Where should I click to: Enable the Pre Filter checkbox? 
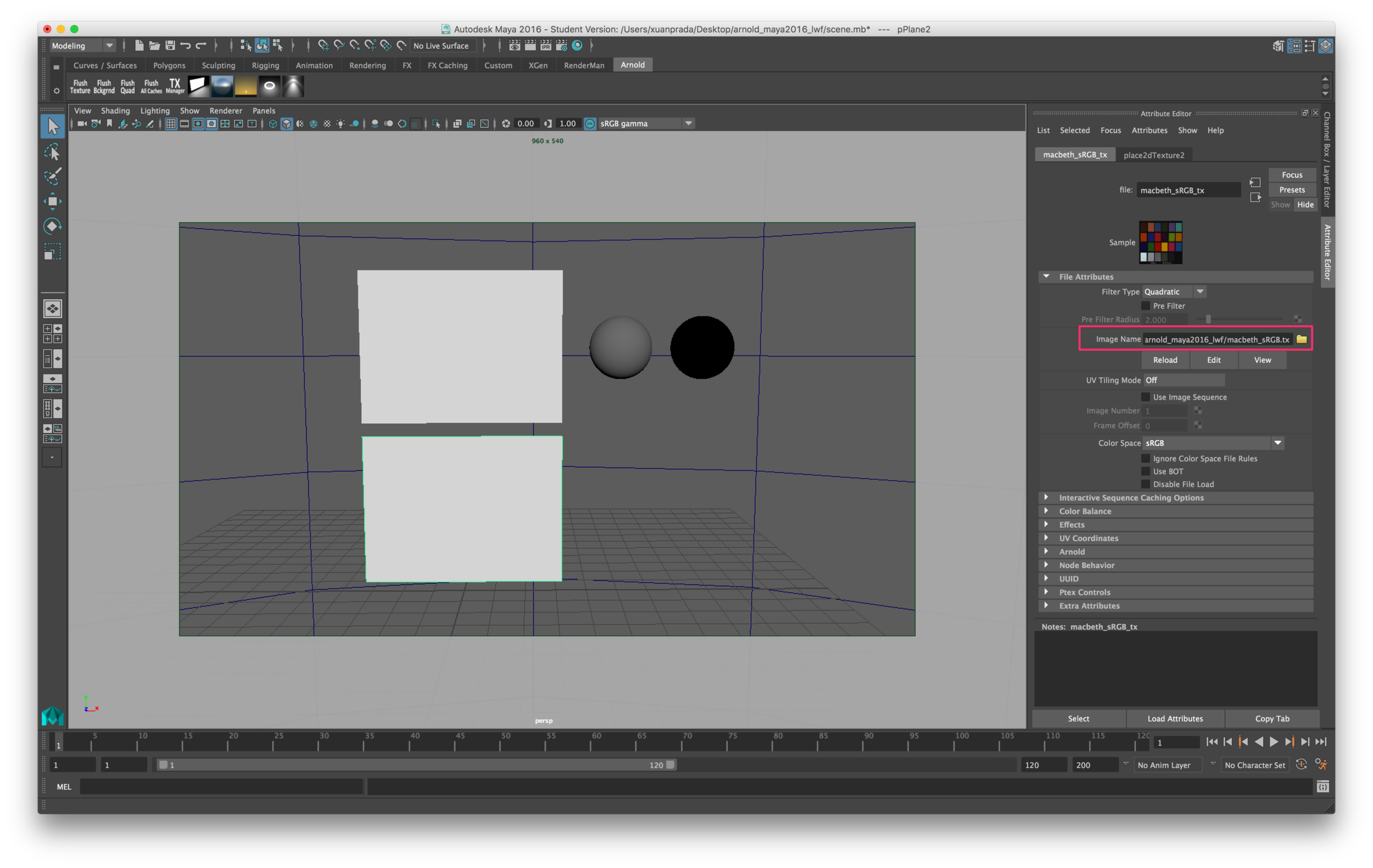[1146, 305]
